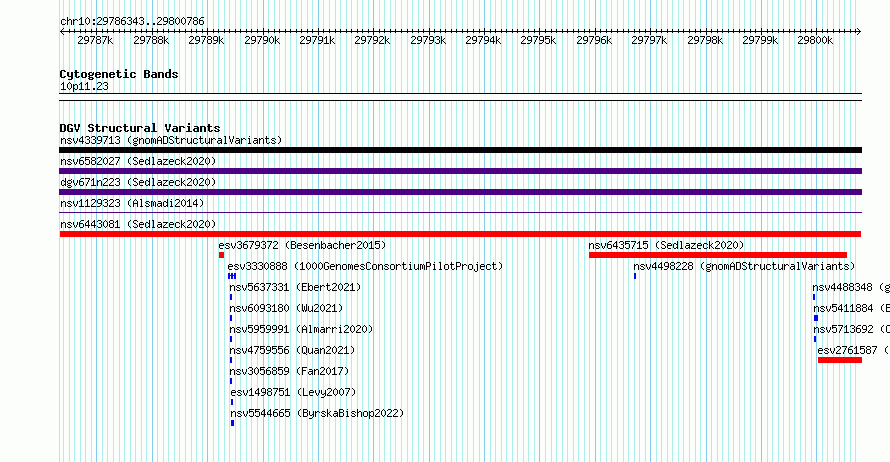Click the chr10:29786343..29800786 coordinates text
Image resolution: width=890 pixels, height=462 pixels.
click(x=132, y=21)
